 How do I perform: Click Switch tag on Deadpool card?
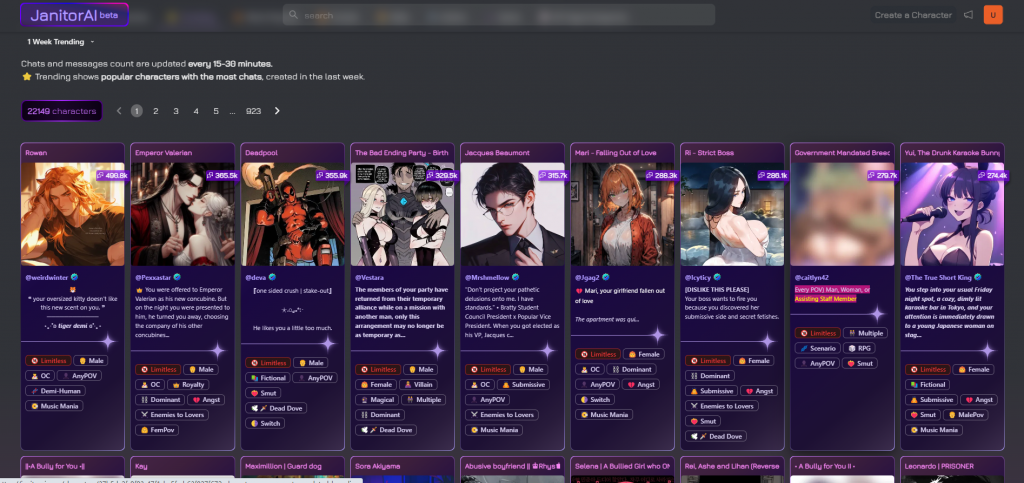pyautogui.click(x=264, y=424)
